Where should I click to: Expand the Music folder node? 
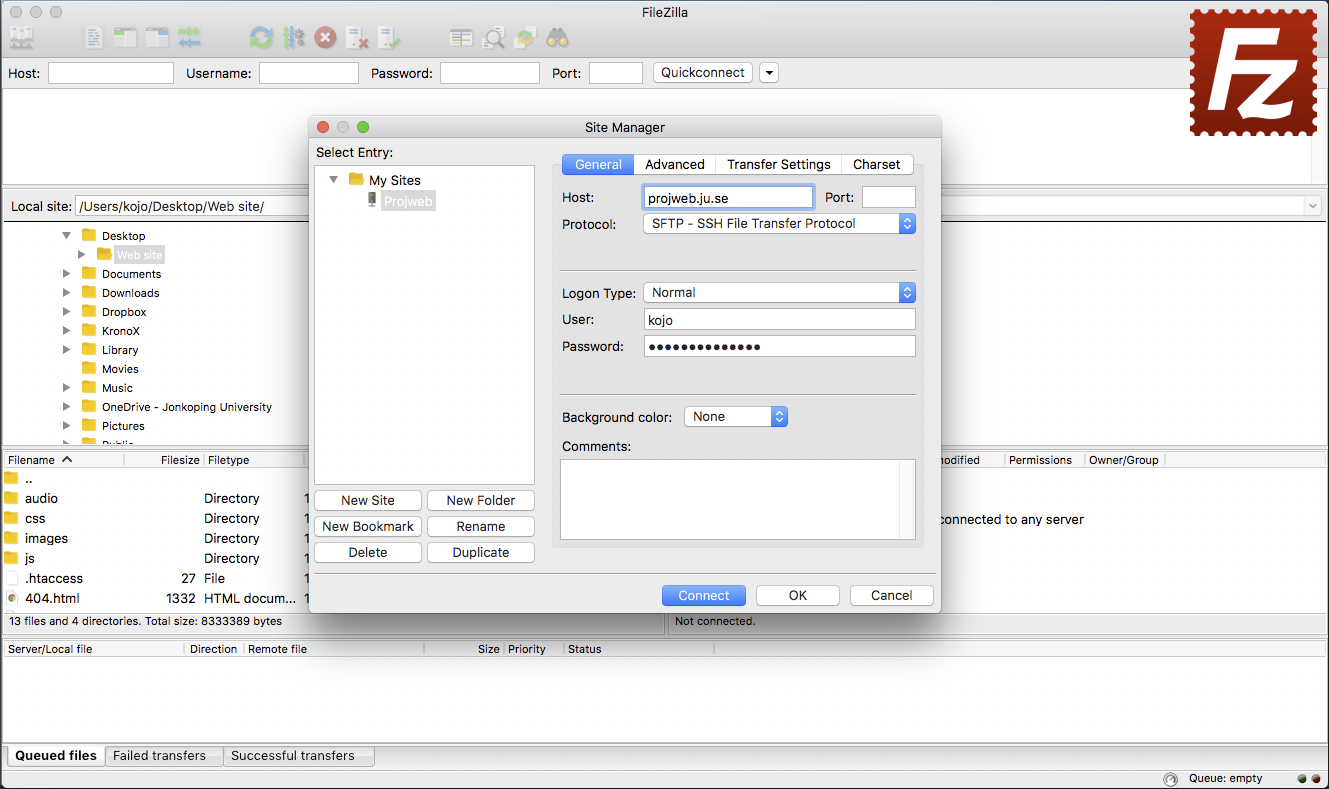67,387
